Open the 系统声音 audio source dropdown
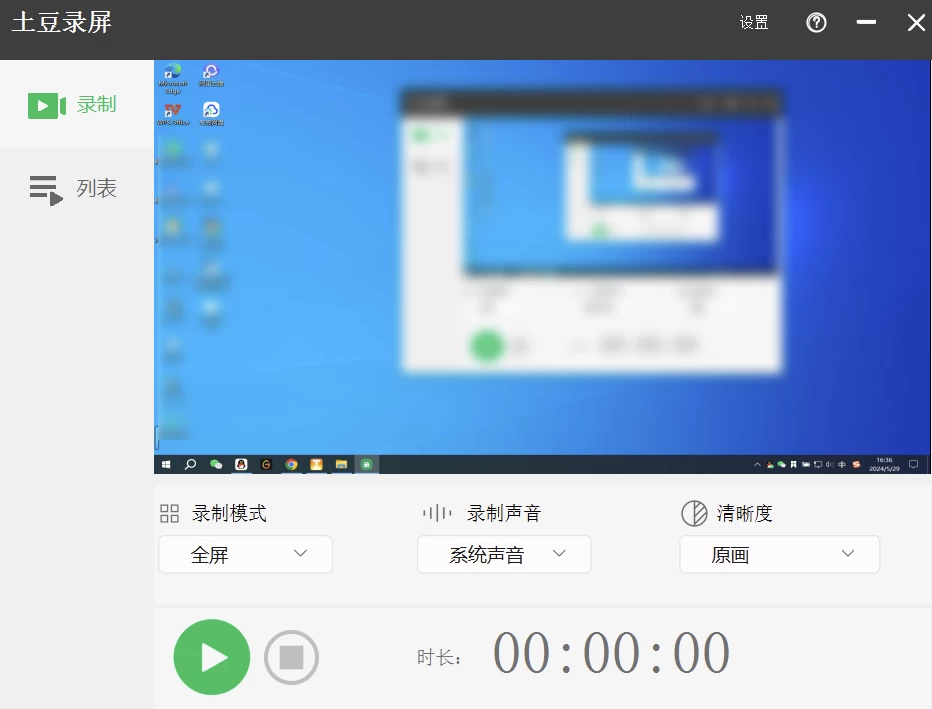The image size is (932, 709). [x=504, y=555]
